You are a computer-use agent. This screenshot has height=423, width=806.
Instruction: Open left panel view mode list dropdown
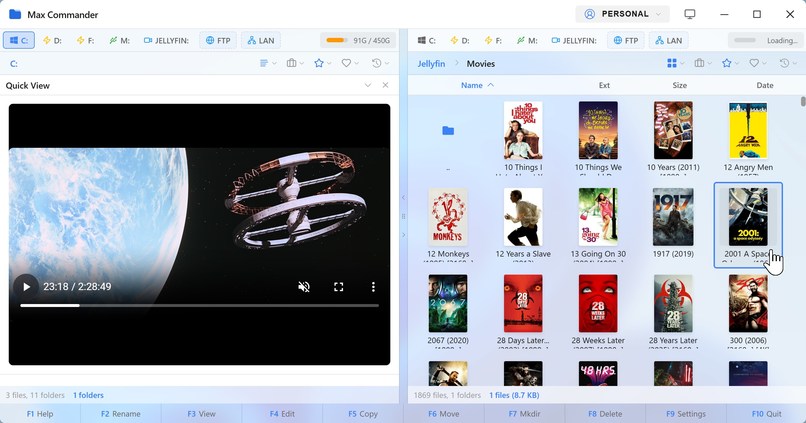(268, 63)
